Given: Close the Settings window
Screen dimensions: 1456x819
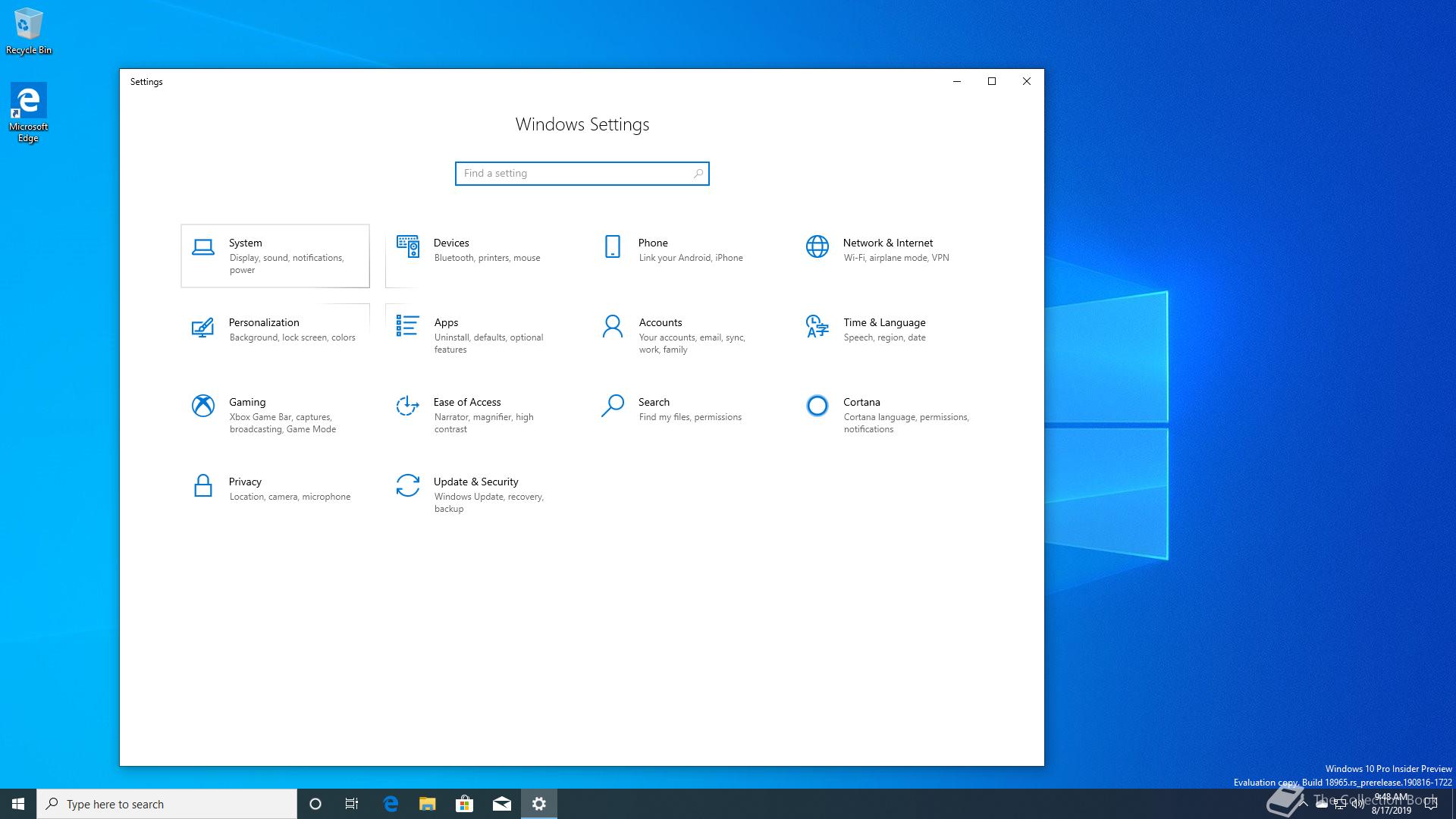Looking at the screenshot, I should click(x=1027, y=81).
